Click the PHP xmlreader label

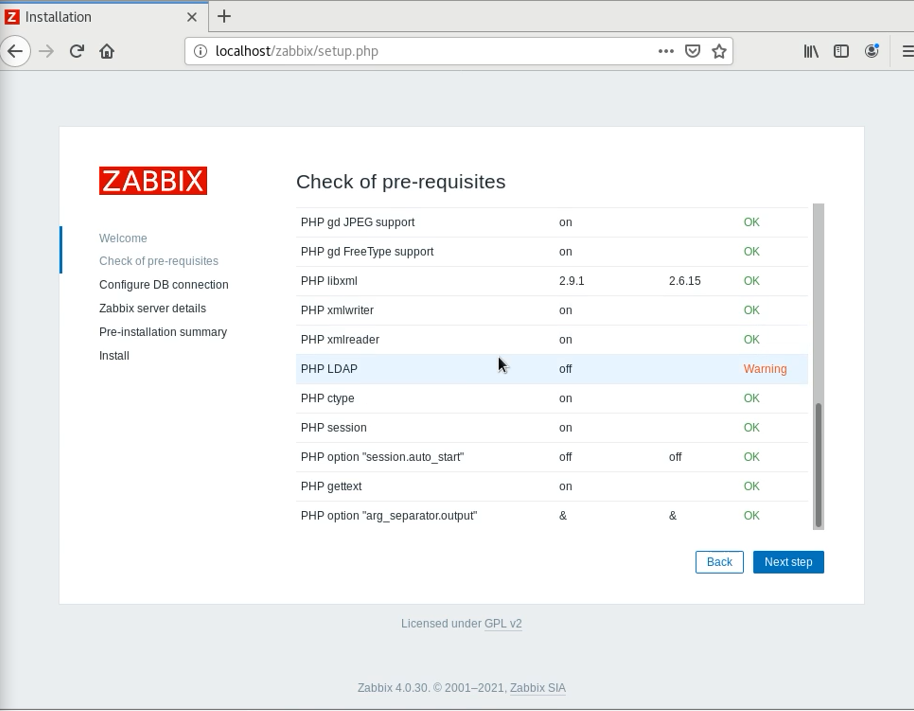coord(340,340)
